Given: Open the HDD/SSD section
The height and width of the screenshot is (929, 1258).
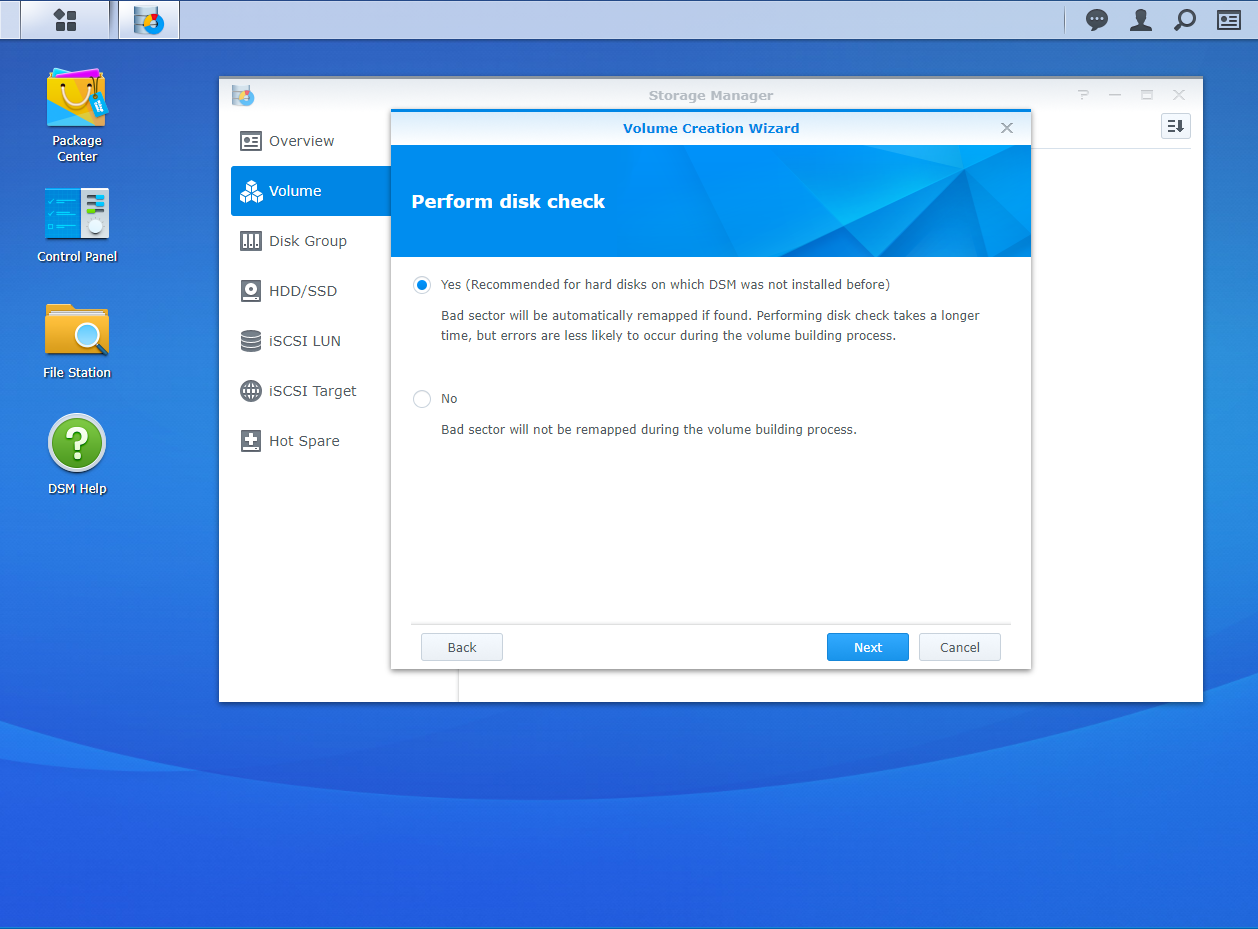Looking at the screenshot, I should click(302, 291).
